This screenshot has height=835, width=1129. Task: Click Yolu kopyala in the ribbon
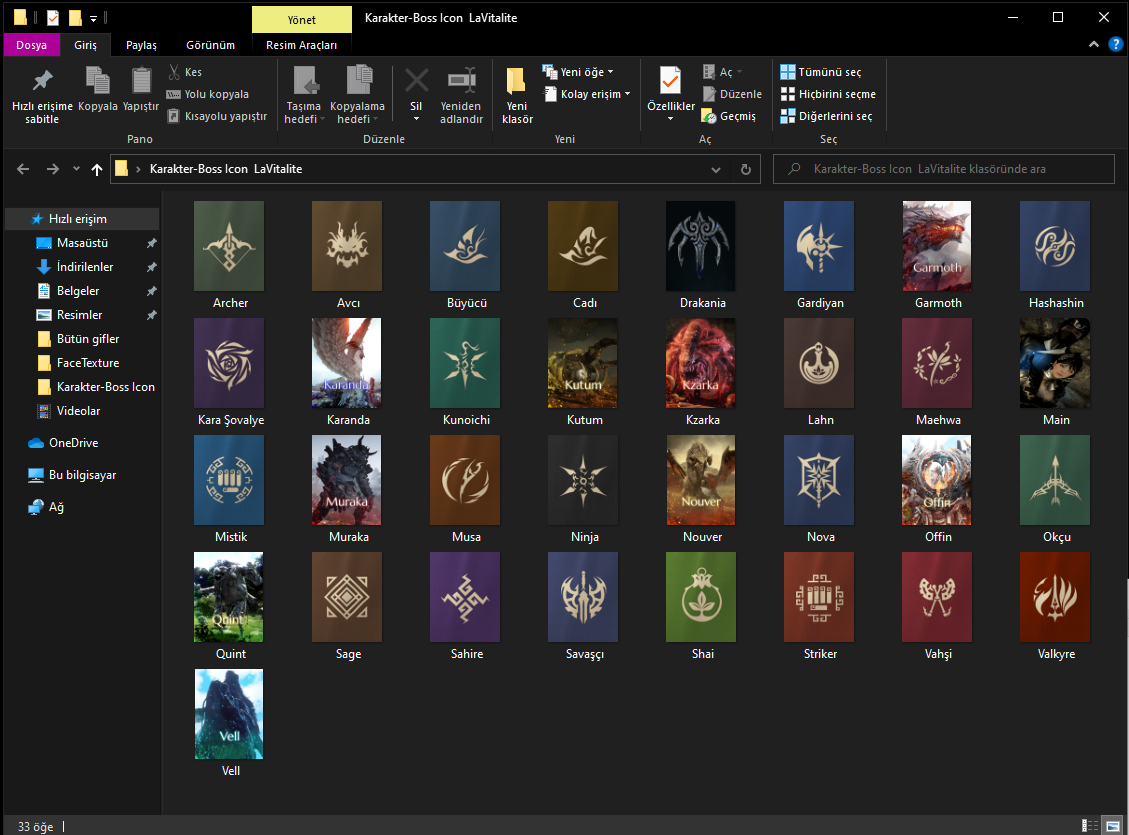207,94
